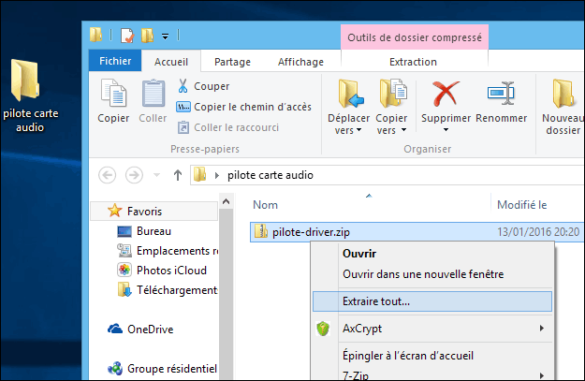Click the date 13/01/2016 20:20
Screen dimensions: 585x381
coord(538,232)
